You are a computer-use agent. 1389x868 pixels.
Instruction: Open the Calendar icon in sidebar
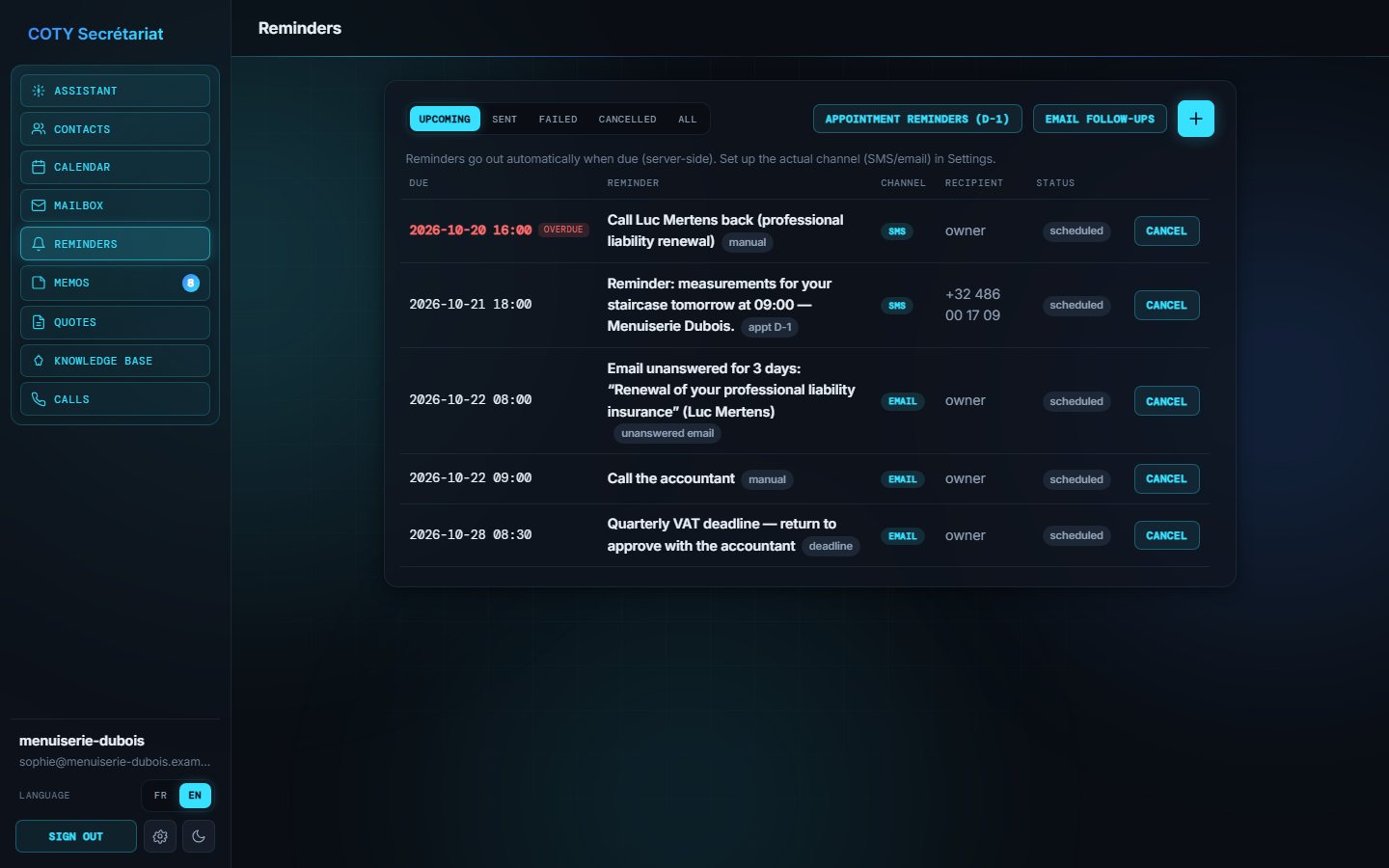pyautogui.click(x=39, y=167)
